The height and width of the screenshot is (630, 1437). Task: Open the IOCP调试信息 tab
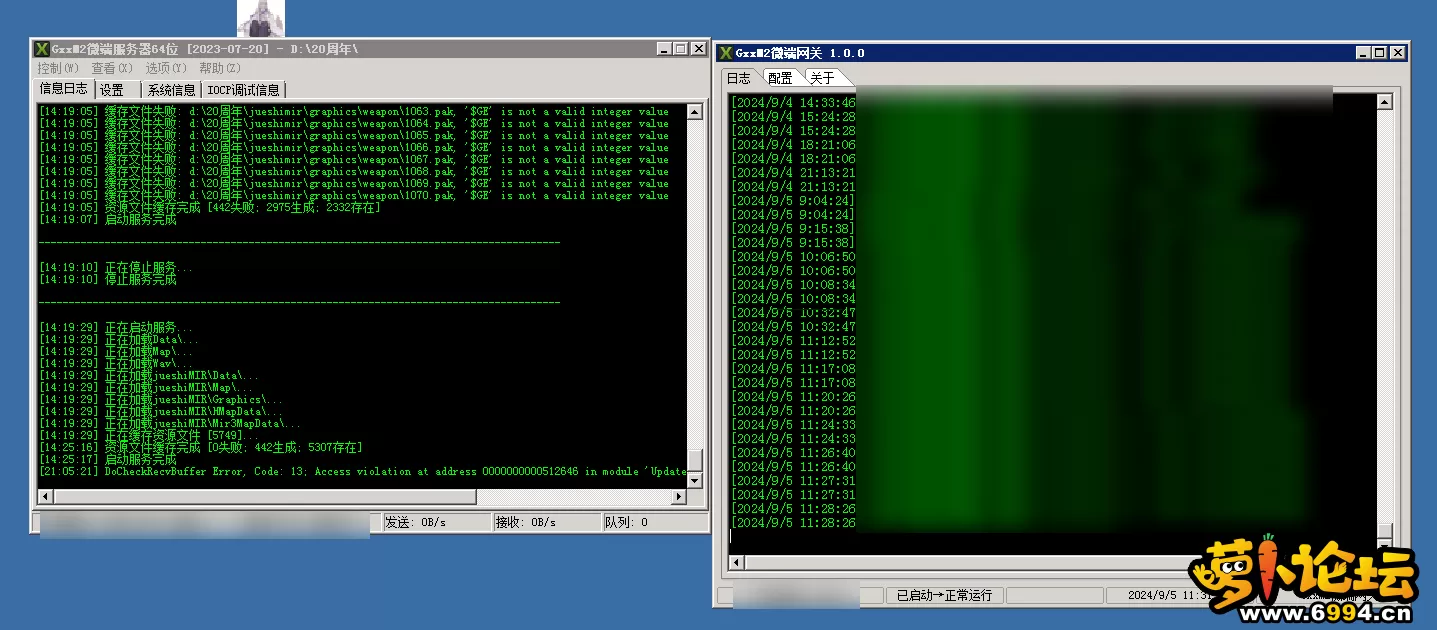point(244,90)
